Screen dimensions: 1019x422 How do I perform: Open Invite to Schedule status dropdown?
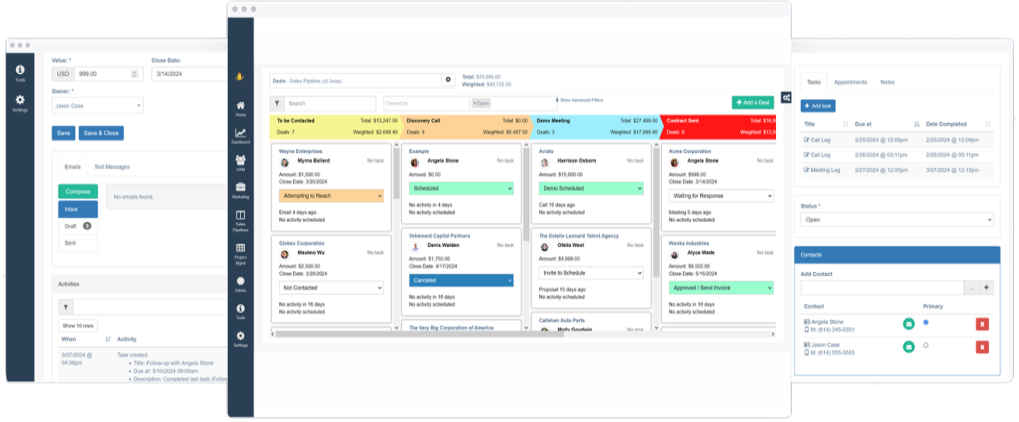(591, 273)
